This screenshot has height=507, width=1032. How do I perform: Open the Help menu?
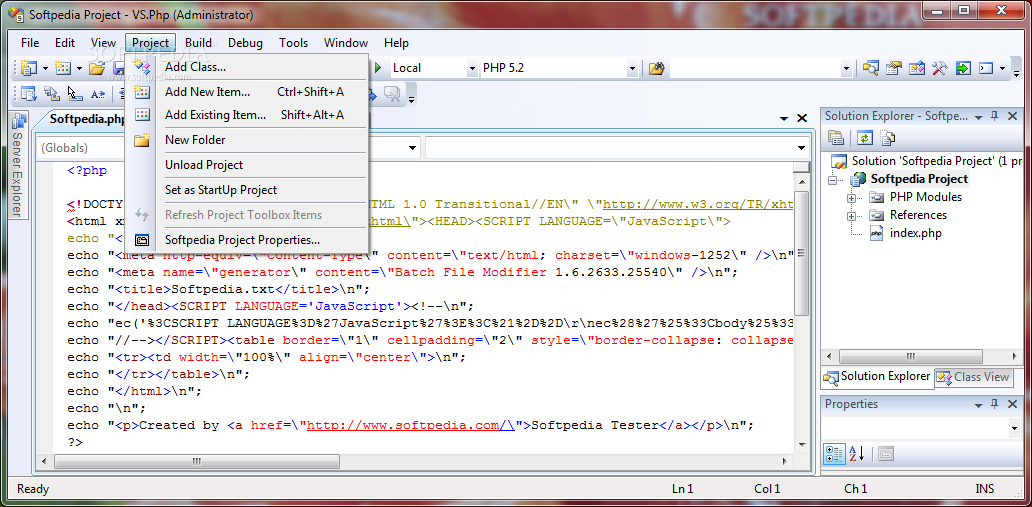pyautogui.click(x=396, y=43)
